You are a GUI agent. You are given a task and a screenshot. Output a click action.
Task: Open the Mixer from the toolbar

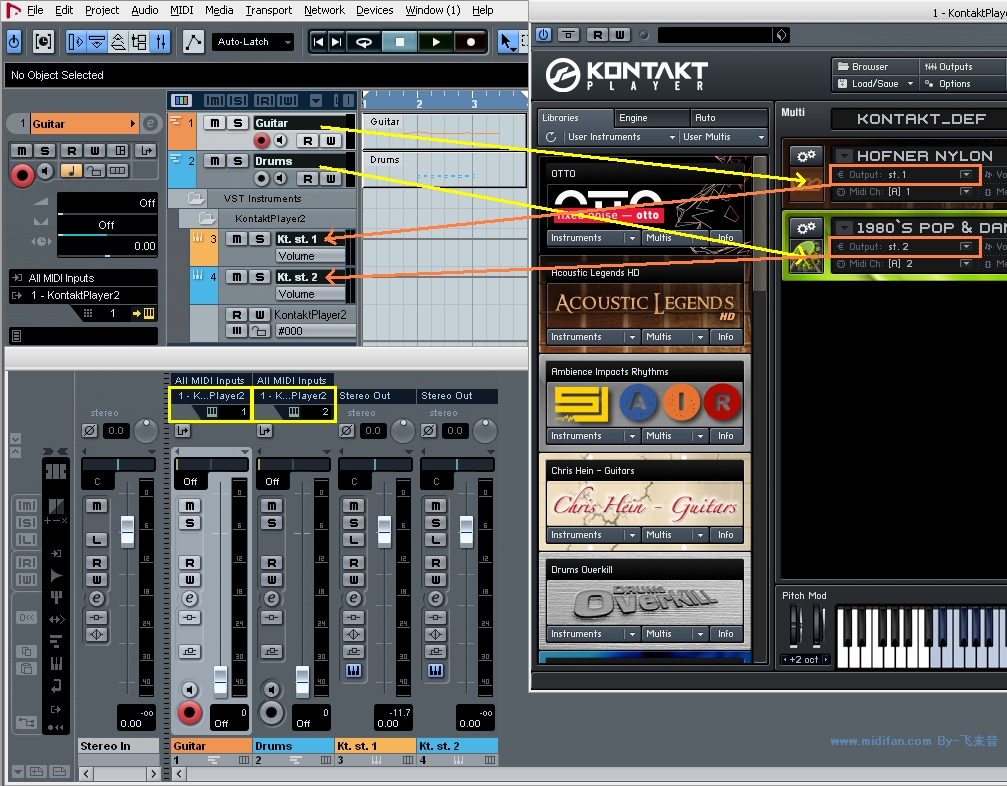tap(161, 42)
